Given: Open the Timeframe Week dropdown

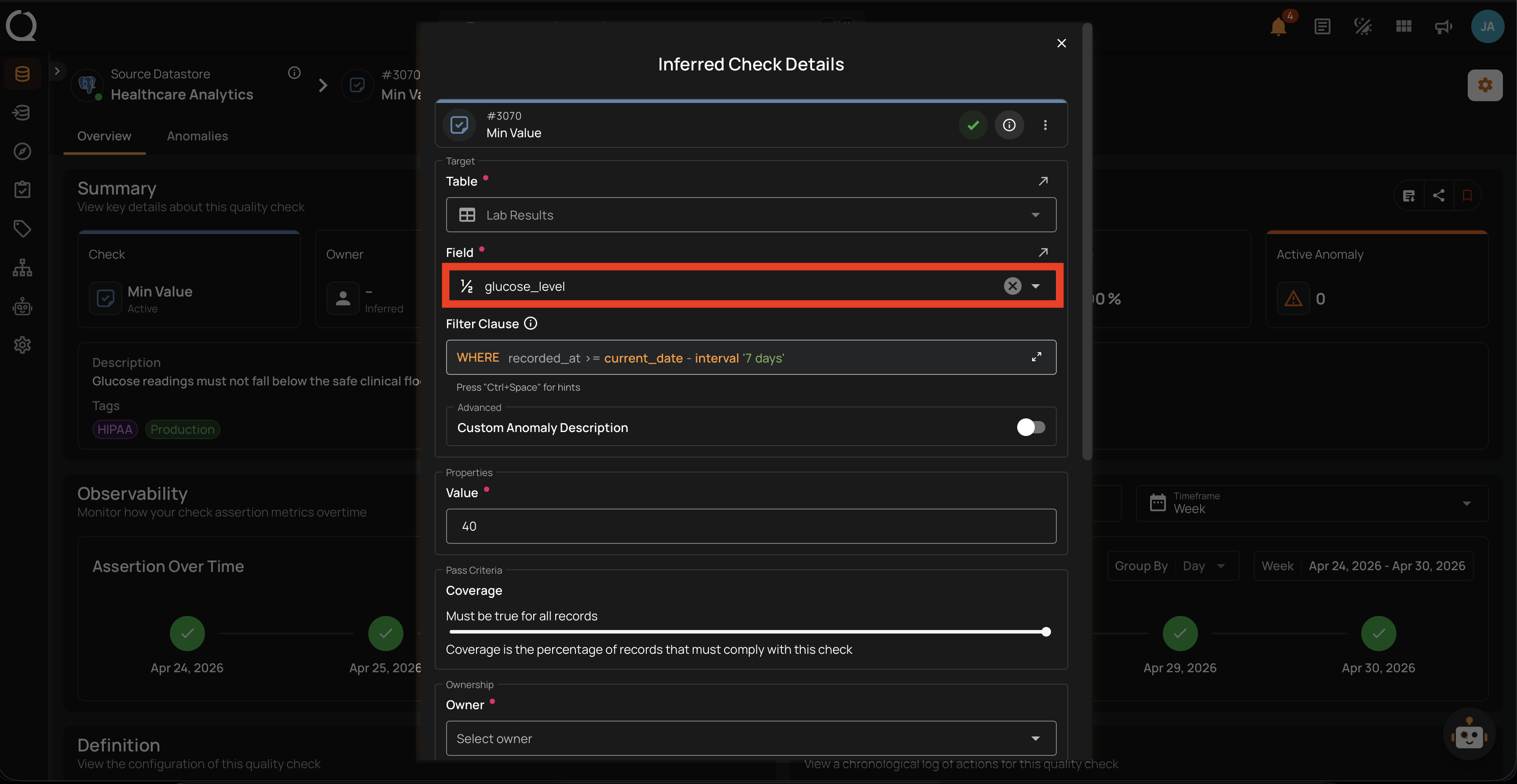Looking at the screenshot, I should (x=1312, y=503).
